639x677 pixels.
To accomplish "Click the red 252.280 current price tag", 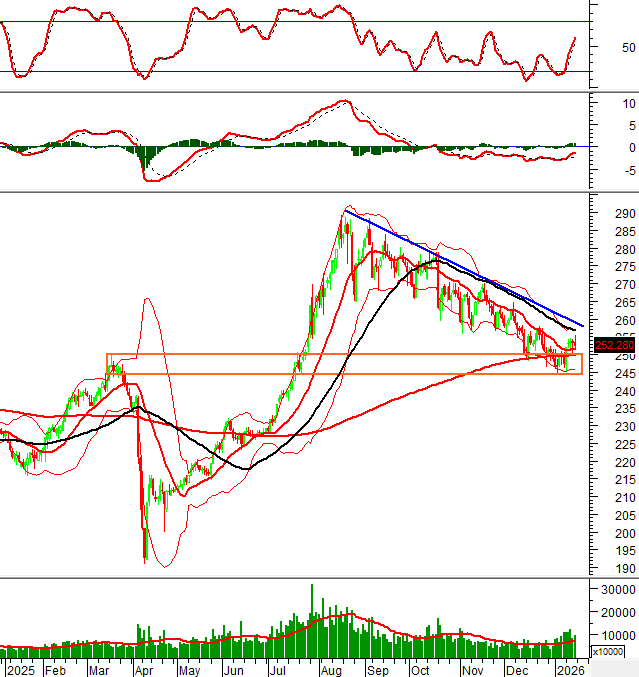I will pyautogui.click(x=614, y=345).
